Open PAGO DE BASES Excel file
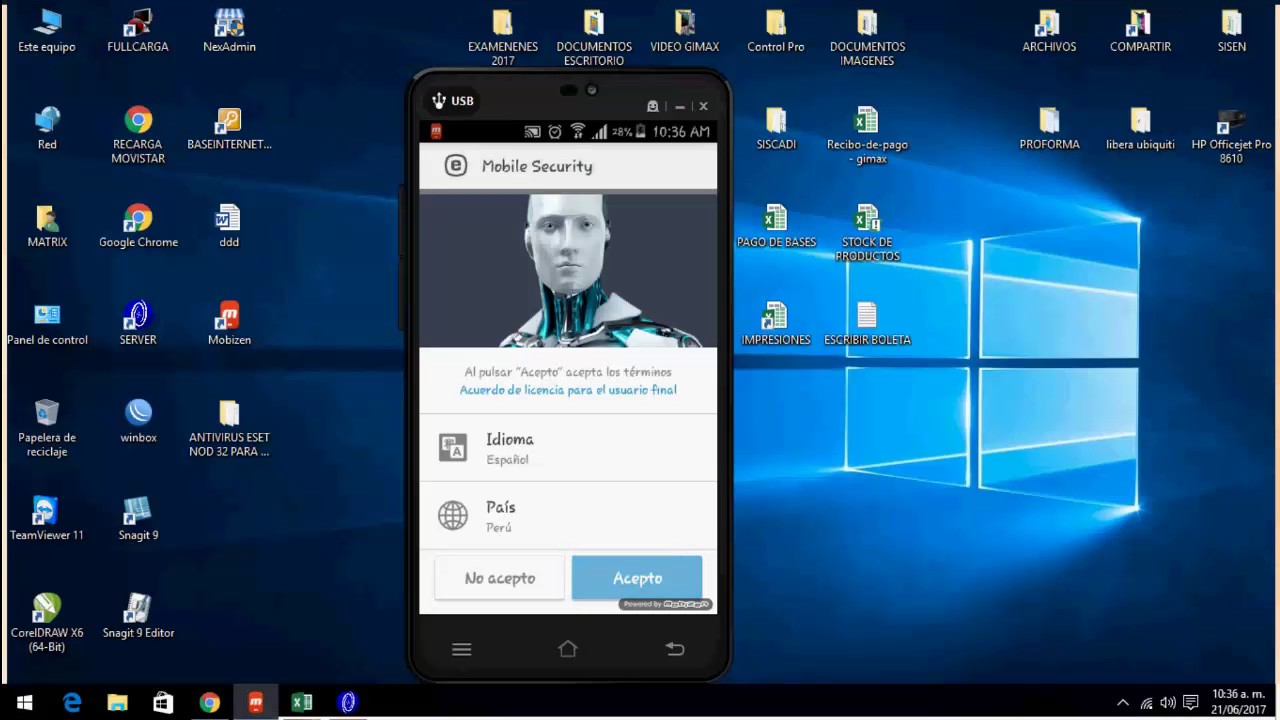1280x720 pixels. click(776, 227)
